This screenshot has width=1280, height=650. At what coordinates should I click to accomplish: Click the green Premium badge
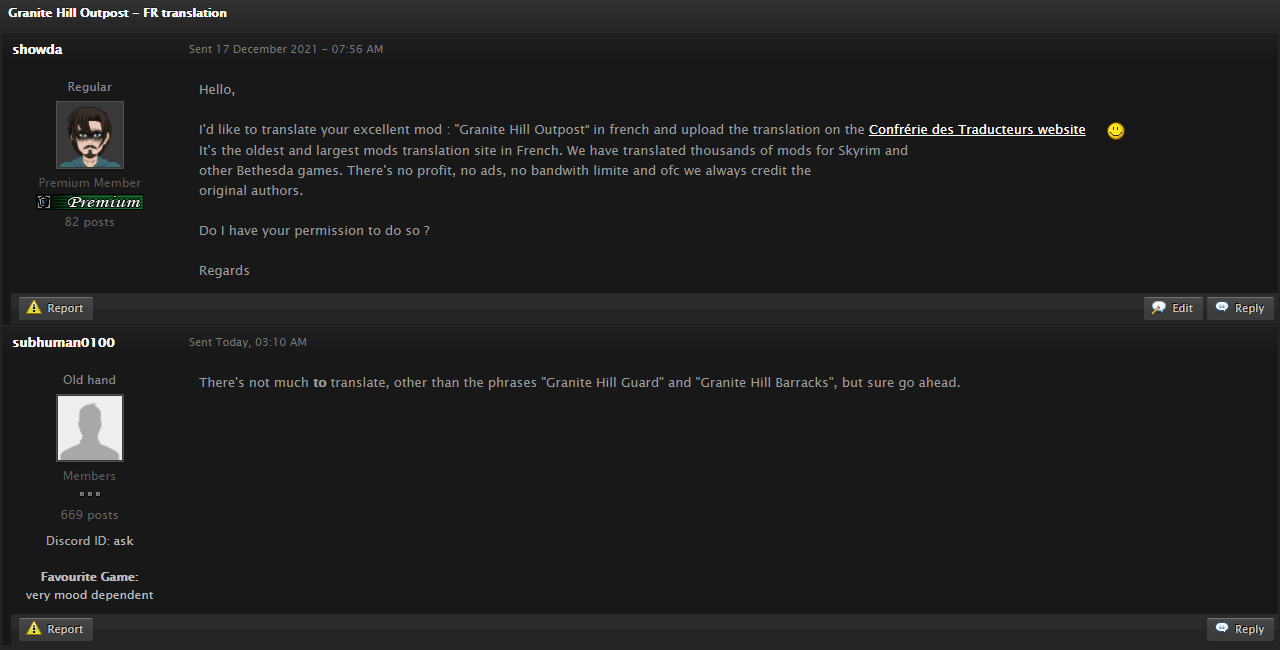coord(90,202)
